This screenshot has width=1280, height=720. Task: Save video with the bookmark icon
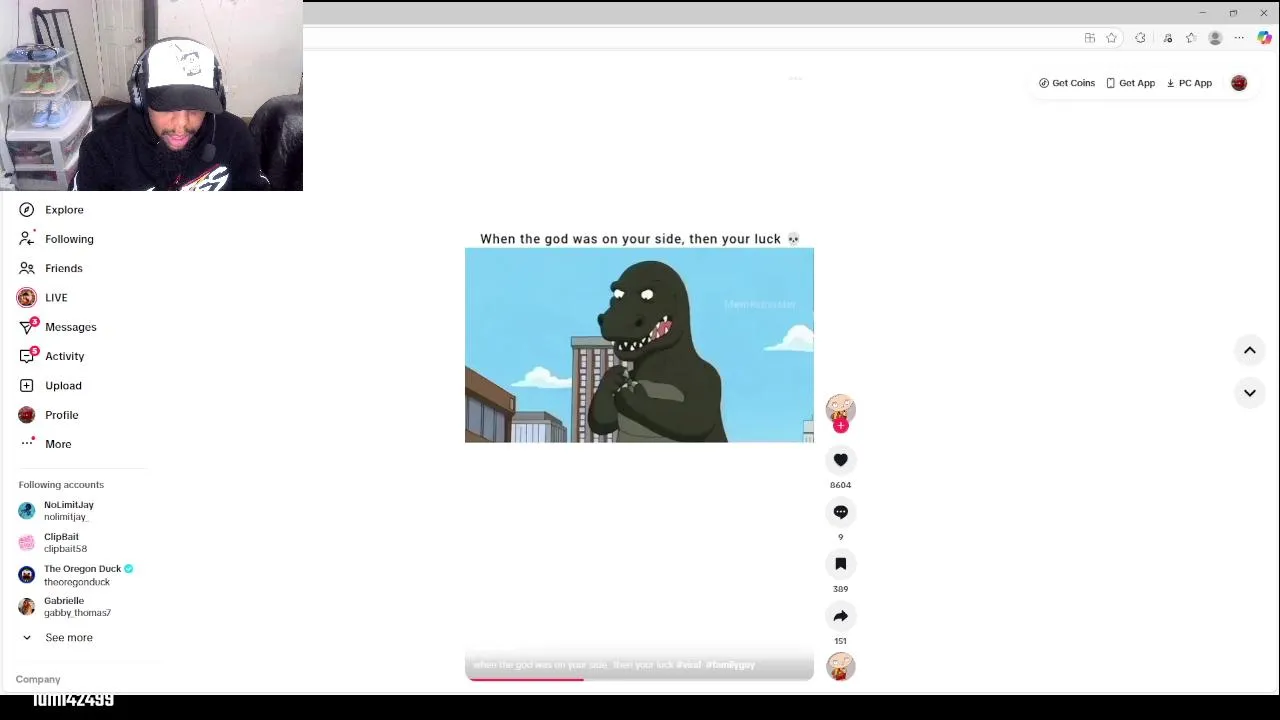[x=841, y=564]
